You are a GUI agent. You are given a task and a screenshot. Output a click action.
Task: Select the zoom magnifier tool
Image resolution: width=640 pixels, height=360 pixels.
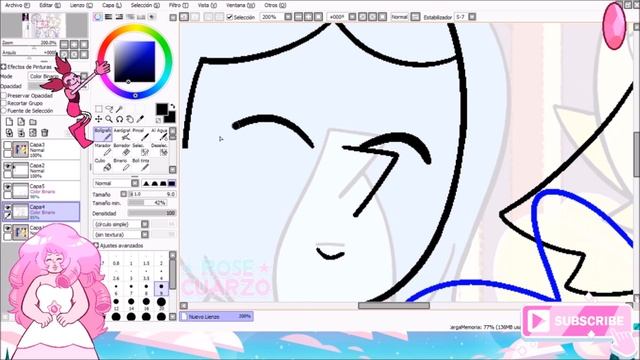click(x=109, y=119)
